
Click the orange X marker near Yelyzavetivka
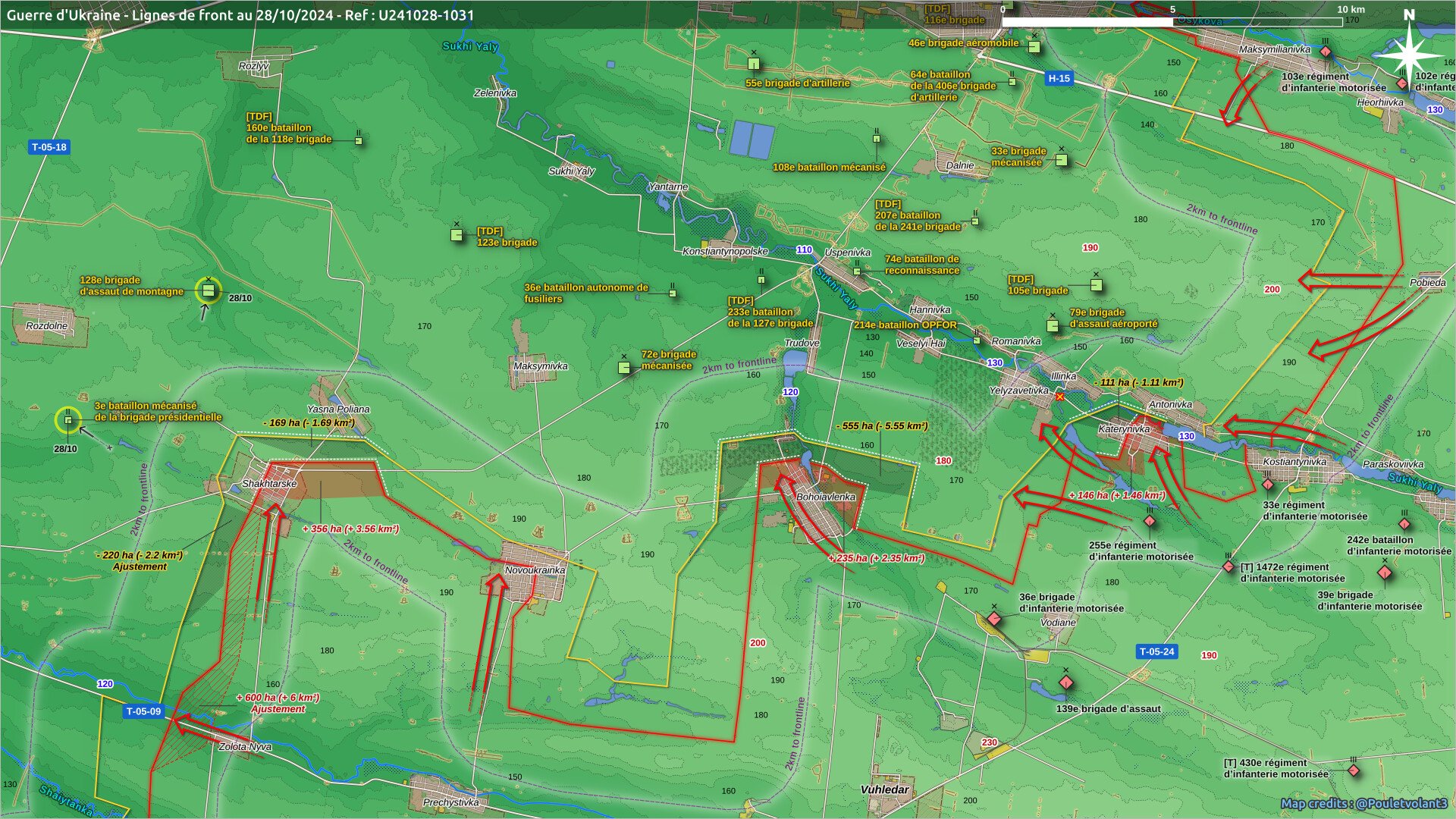click(x=1059, y=397)
